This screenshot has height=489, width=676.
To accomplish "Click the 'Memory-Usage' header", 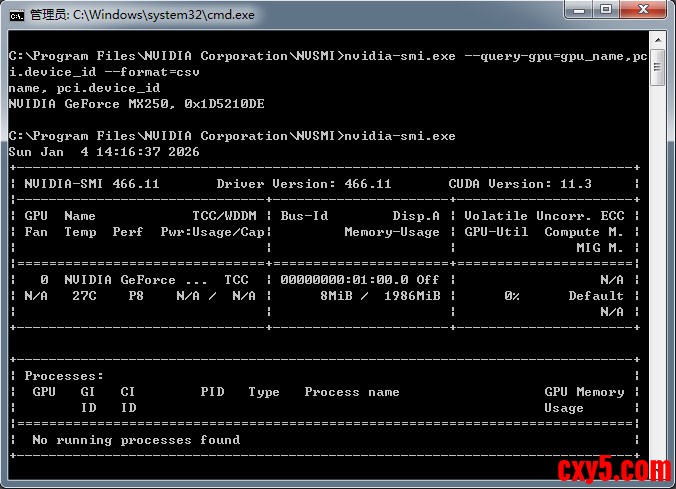I will 392,232.
